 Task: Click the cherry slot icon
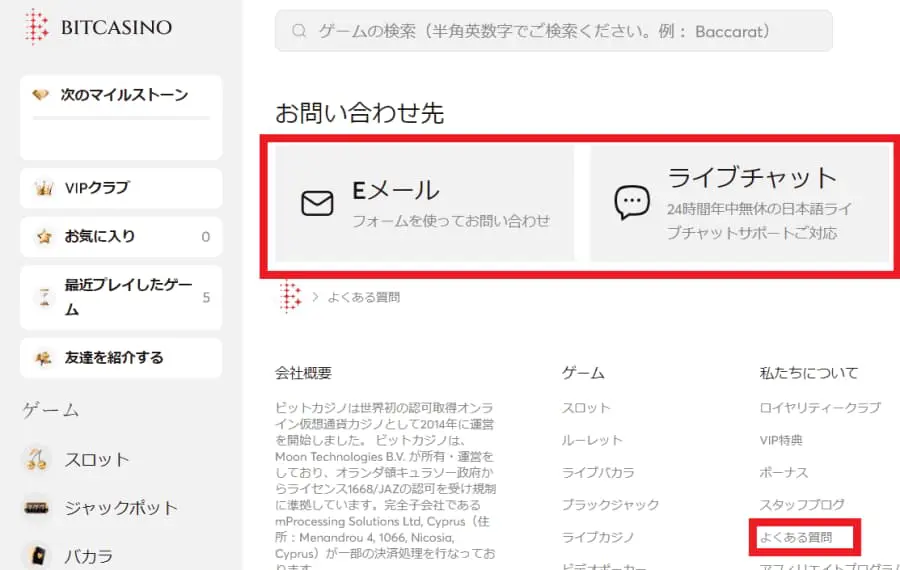(x=37, y=459)
